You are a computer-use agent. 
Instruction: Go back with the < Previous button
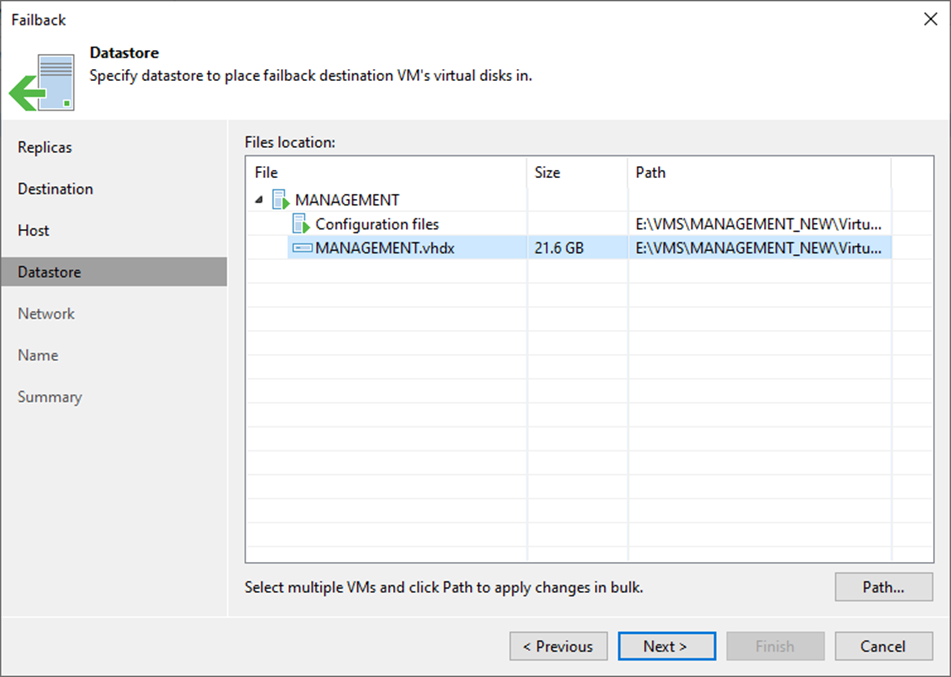pos(558,646)
